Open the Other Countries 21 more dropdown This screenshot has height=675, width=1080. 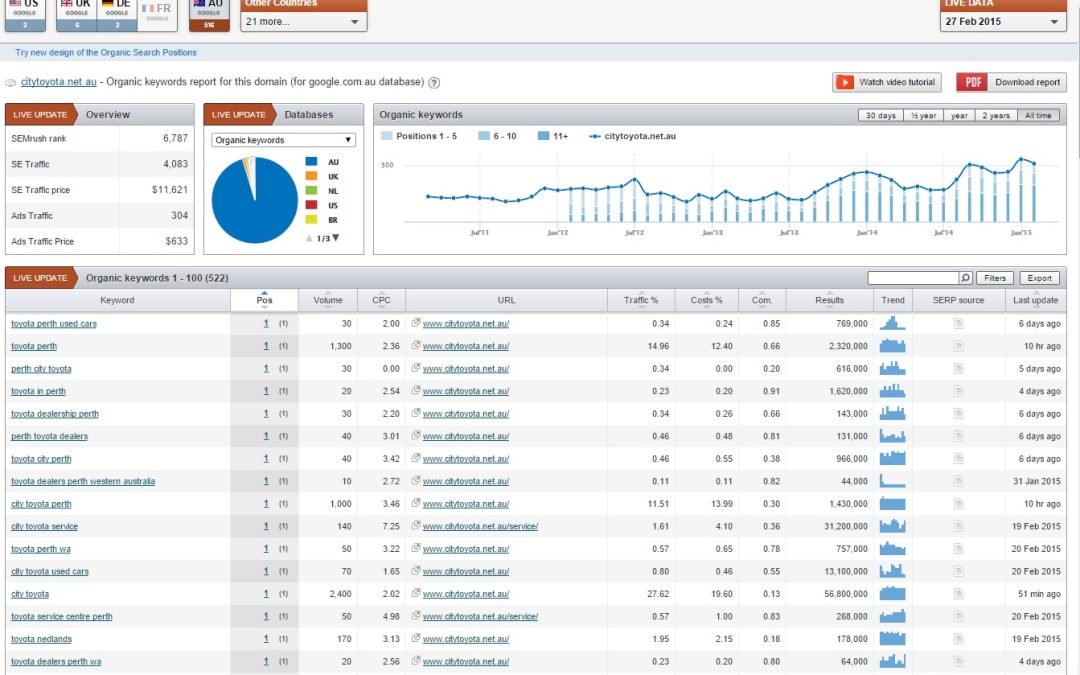coord(304,21)
